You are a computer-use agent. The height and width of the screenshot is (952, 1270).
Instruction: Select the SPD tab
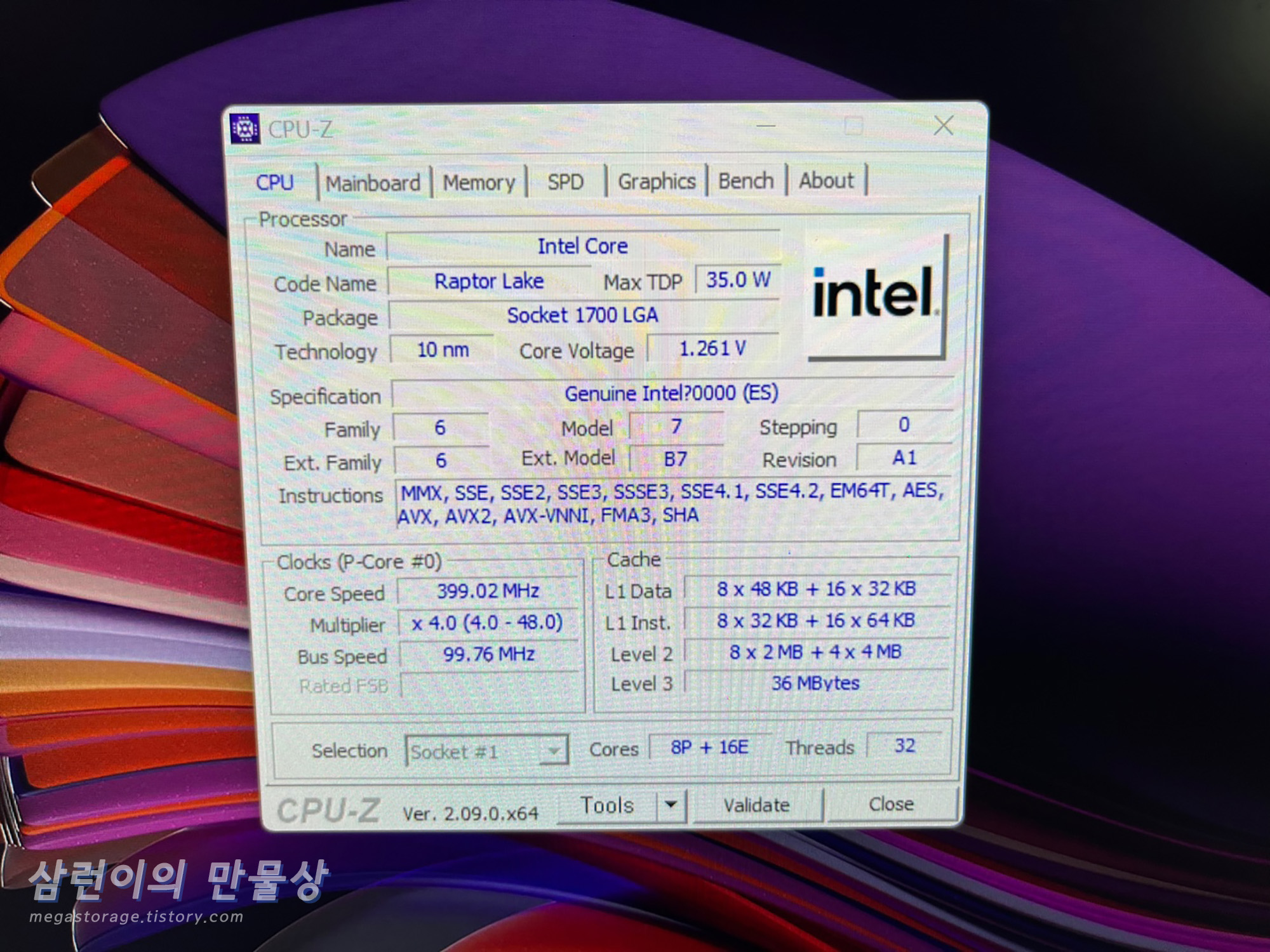pyautogui.click(x=565, y=182)
